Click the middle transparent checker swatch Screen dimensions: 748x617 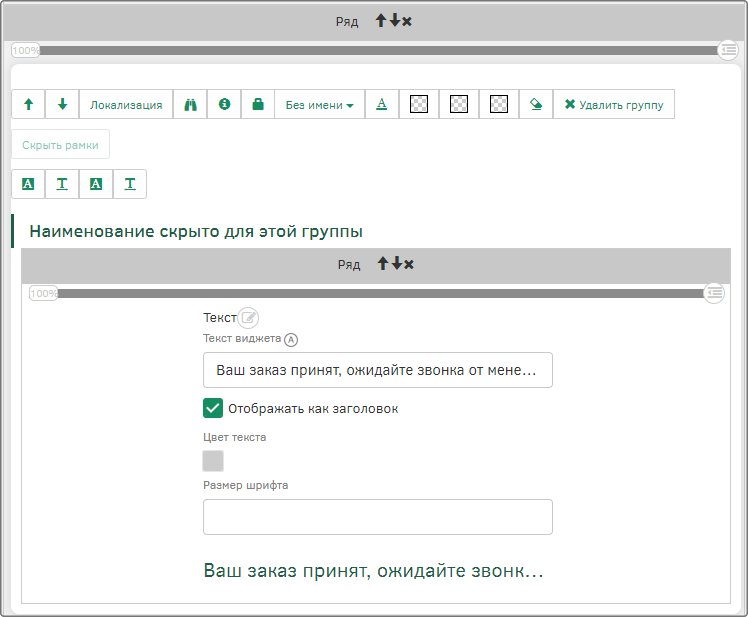459,104
